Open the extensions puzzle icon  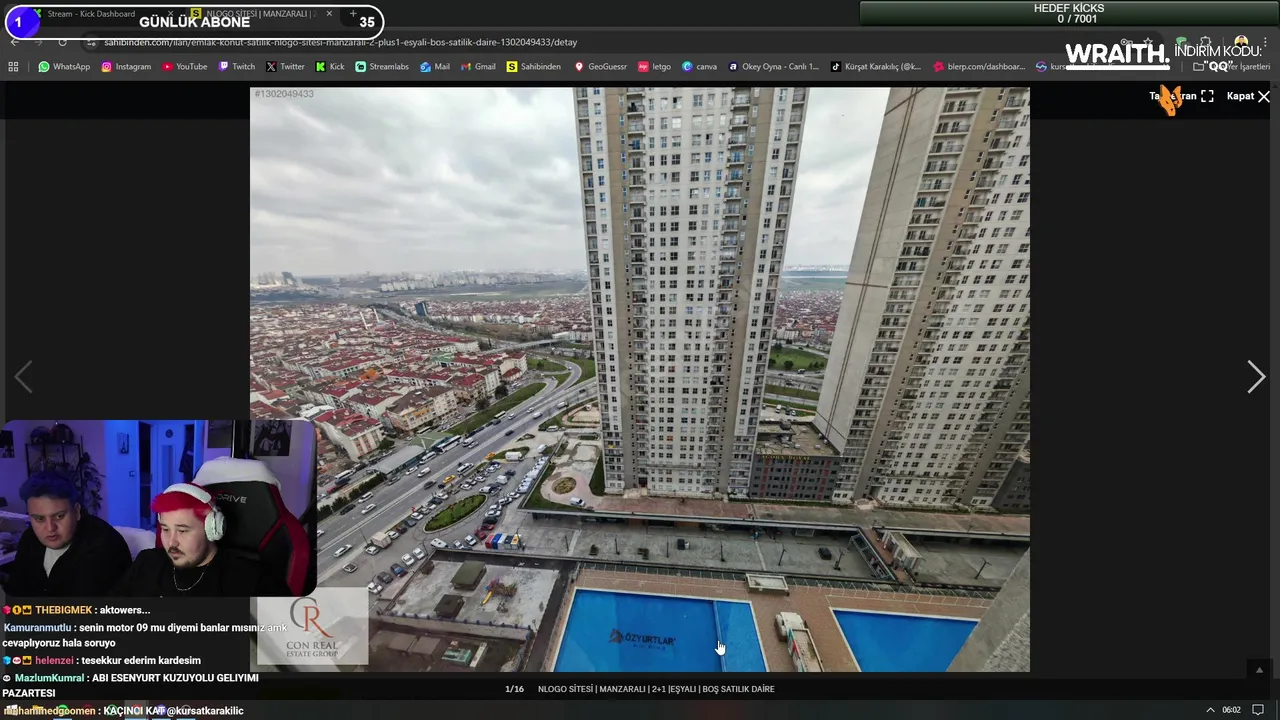click(x=1206, y=42)
